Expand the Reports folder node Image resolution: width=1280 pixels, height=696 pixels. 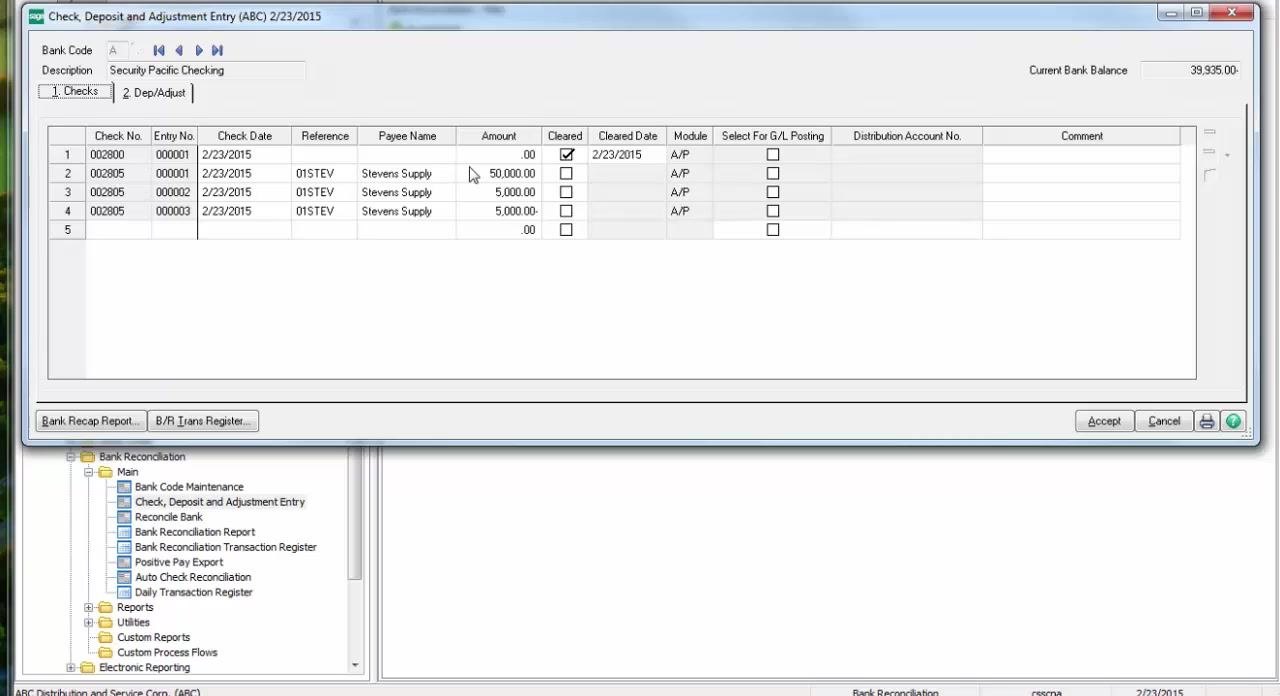pos(89,607)
